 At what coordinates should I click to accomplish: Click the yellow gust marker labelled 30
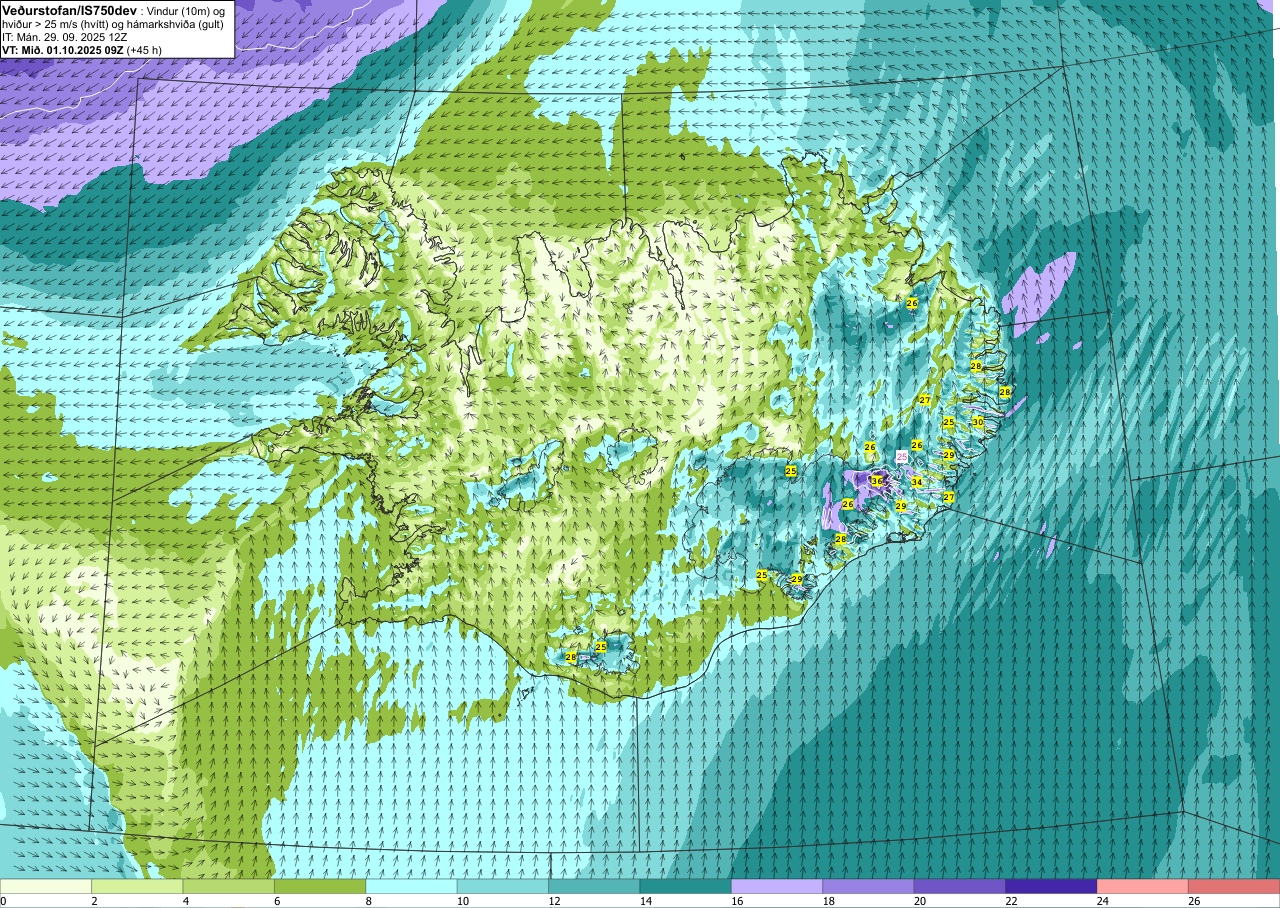pos(978,423)
